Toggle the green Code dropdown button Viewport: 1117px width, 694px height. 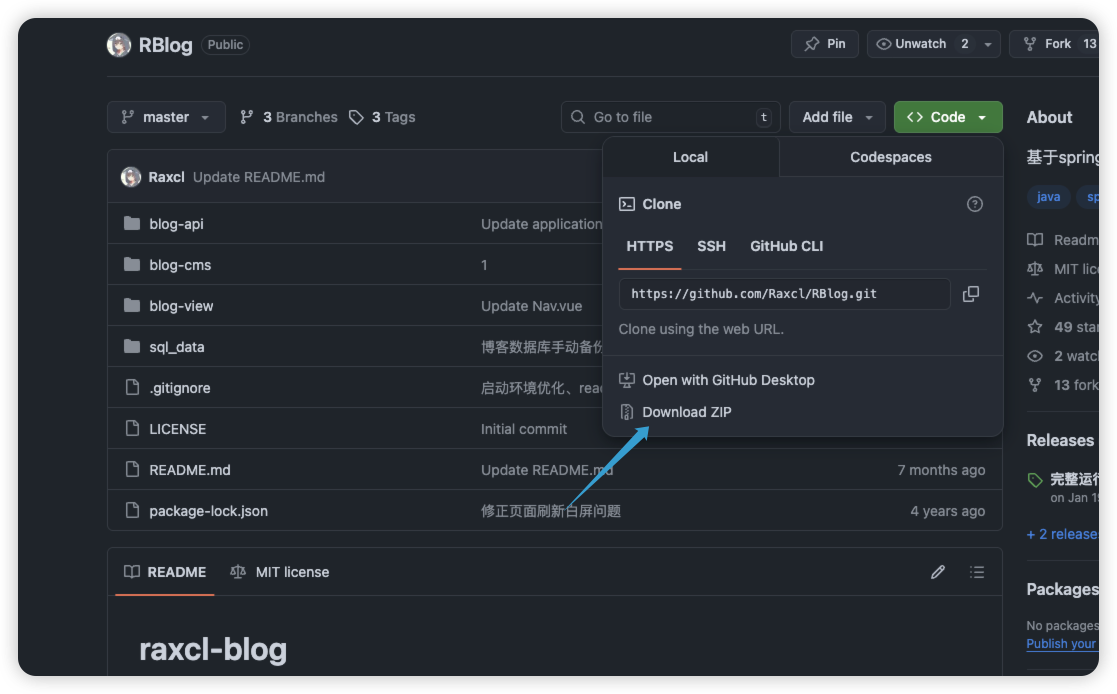point(947,117)
